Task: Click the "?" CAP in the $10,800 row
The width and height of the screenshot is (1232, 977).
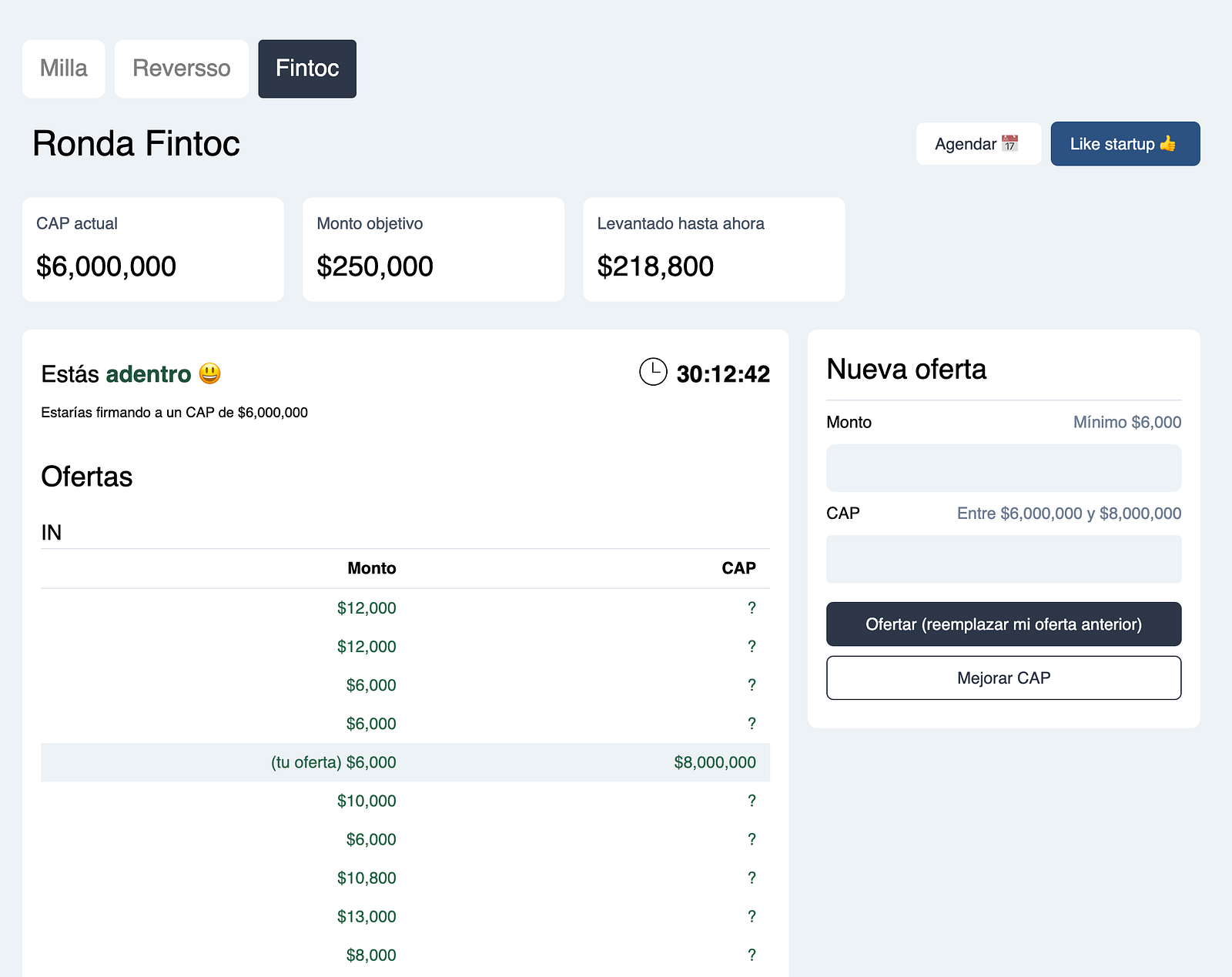Action: coord(752,878)
